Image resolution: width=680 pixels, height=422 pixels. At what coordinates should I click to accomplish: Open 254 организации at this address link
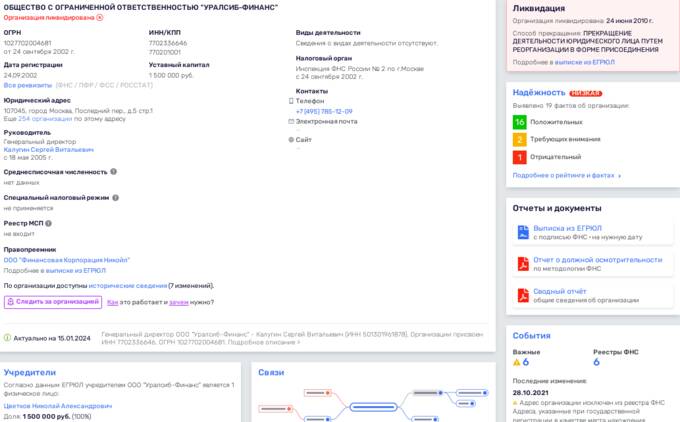(45, 118)
